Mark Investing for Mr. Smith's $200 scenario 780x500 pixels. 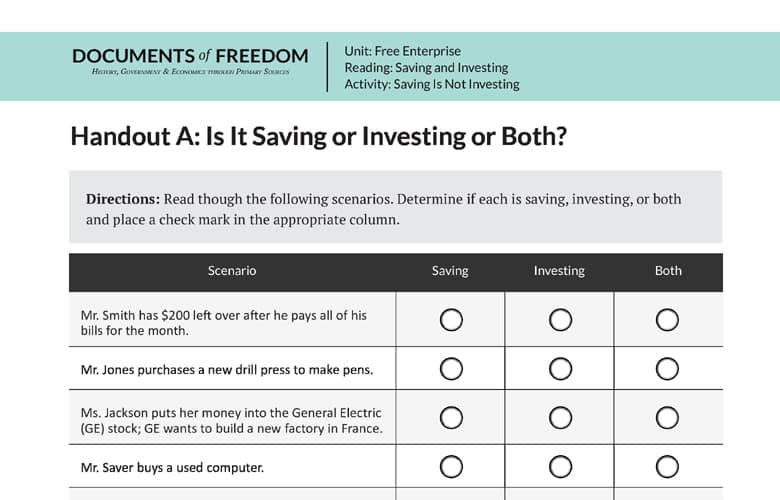click(x=561, y=320)
